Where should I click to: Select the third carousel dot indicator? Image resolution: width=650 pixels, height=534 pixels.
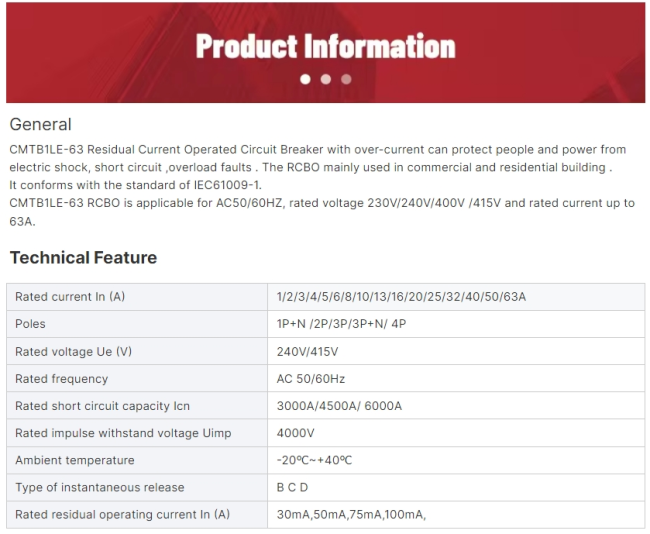coord(346,79)
